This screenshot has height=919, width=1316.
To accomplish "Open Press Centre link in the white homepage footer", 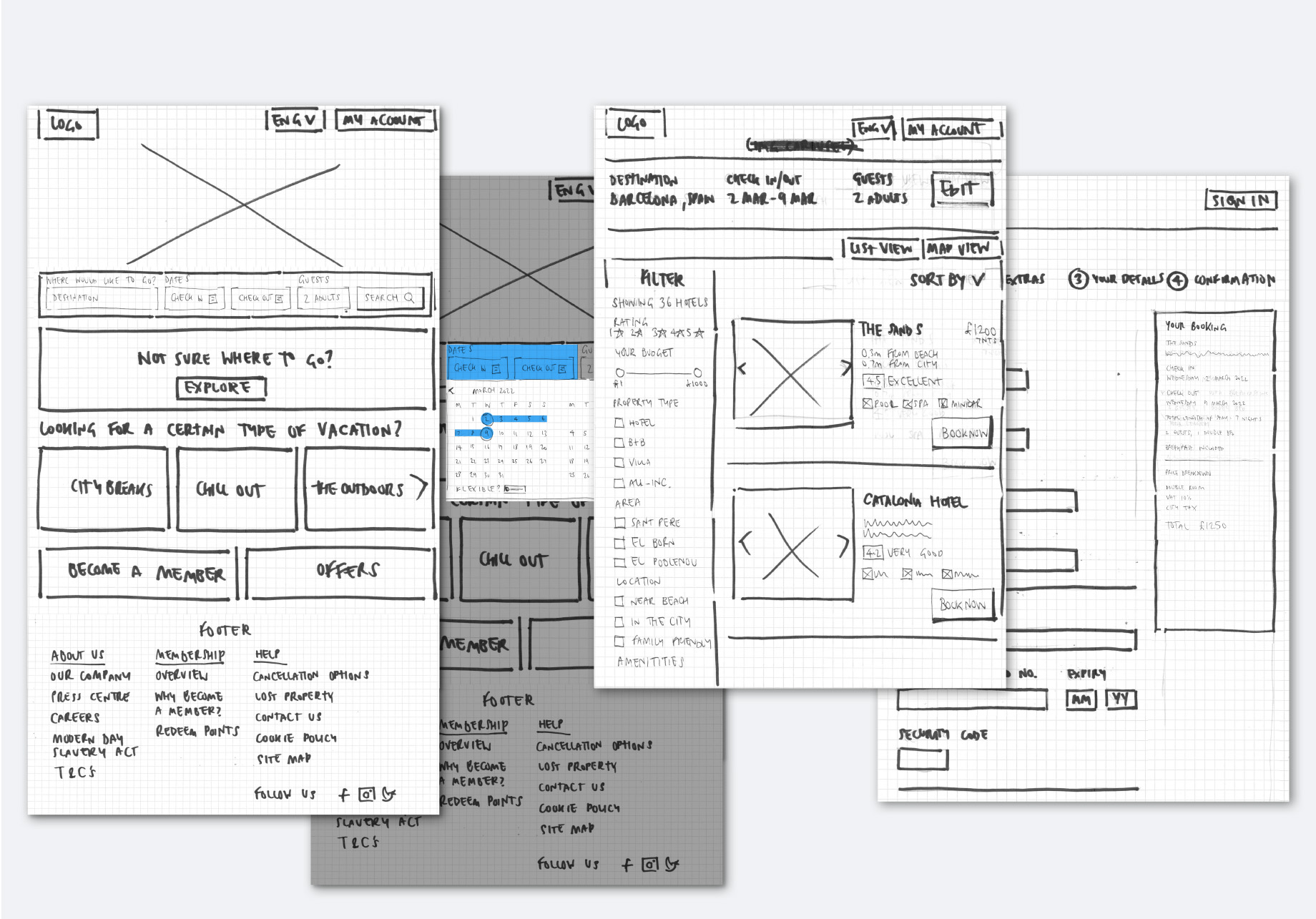I will (x=90, y=697).
